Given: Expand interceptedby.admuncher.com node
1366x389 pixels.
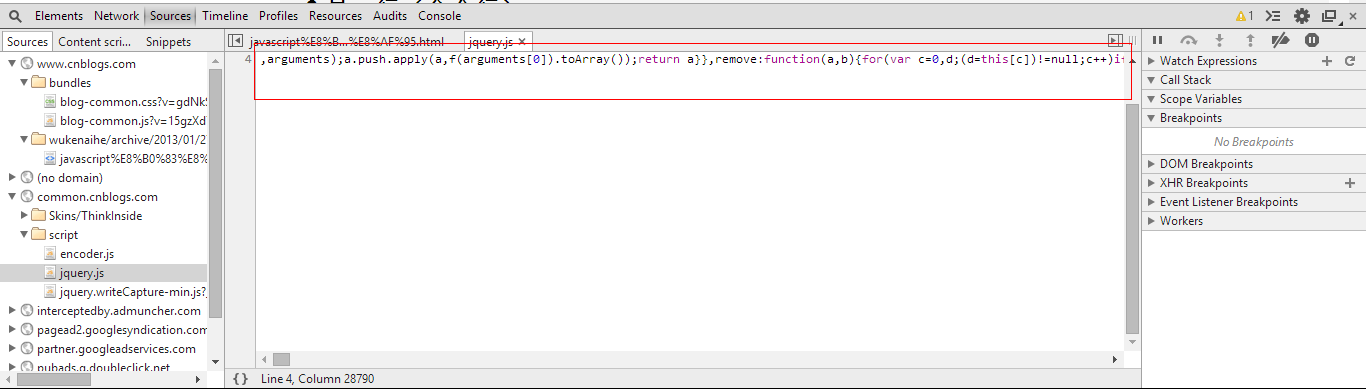Looking at the screenshot, I should 12,311.
